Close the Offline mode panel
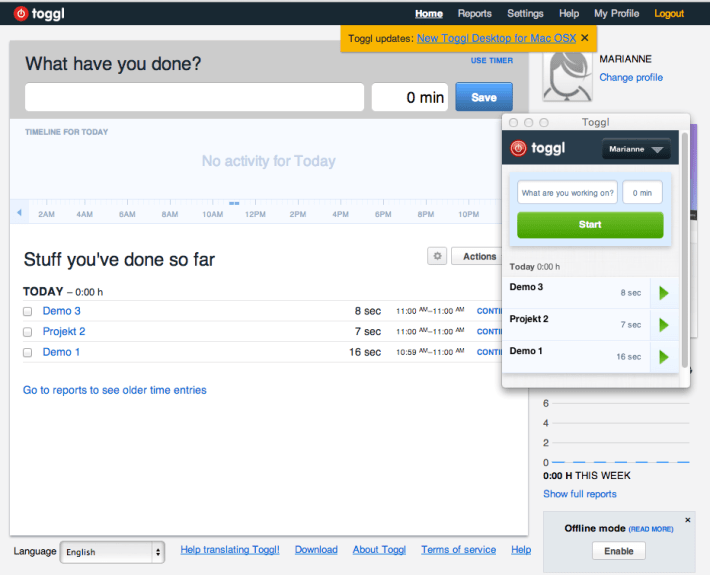Viewport: 710px width, 575px height. (x=687, y=520)
